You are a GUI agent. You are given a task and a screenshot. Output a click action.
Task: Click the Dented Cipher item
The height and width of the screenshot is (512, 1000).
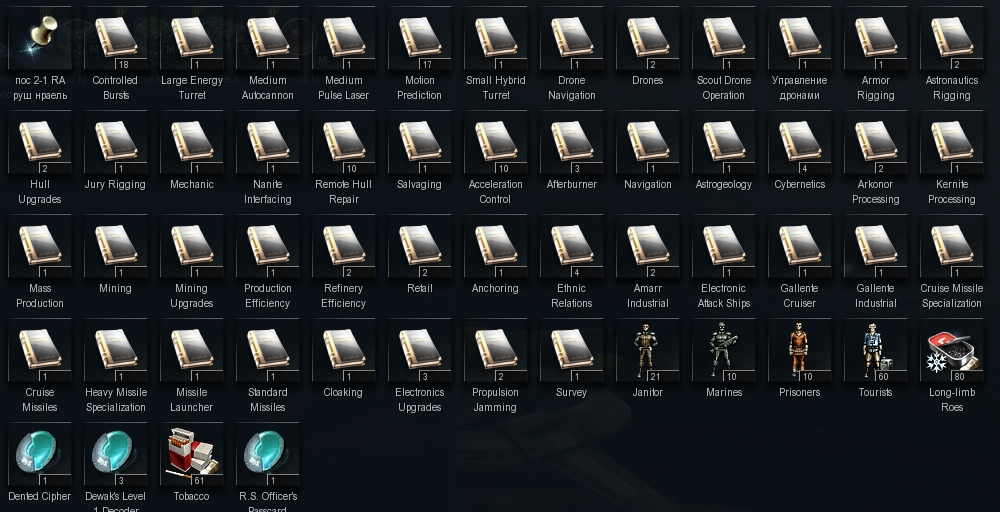point(40,453)
